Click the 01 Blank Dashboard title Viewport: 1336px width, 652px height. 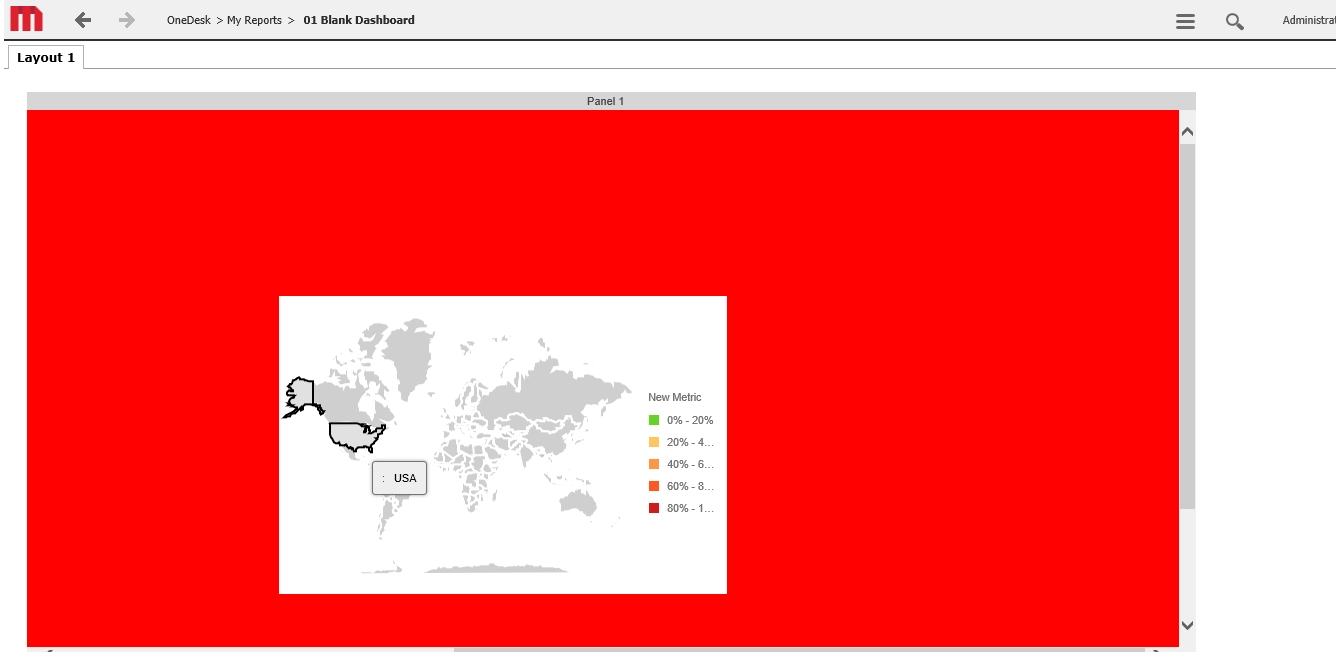tap(359, 20)
